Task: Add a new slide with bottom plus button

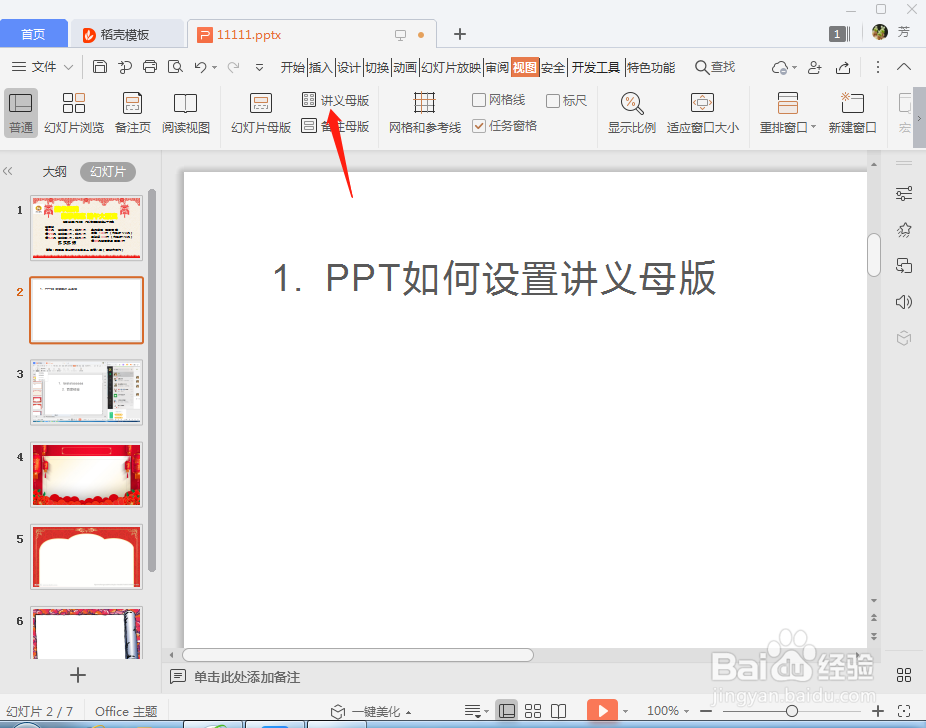Action: pos(77,675)
